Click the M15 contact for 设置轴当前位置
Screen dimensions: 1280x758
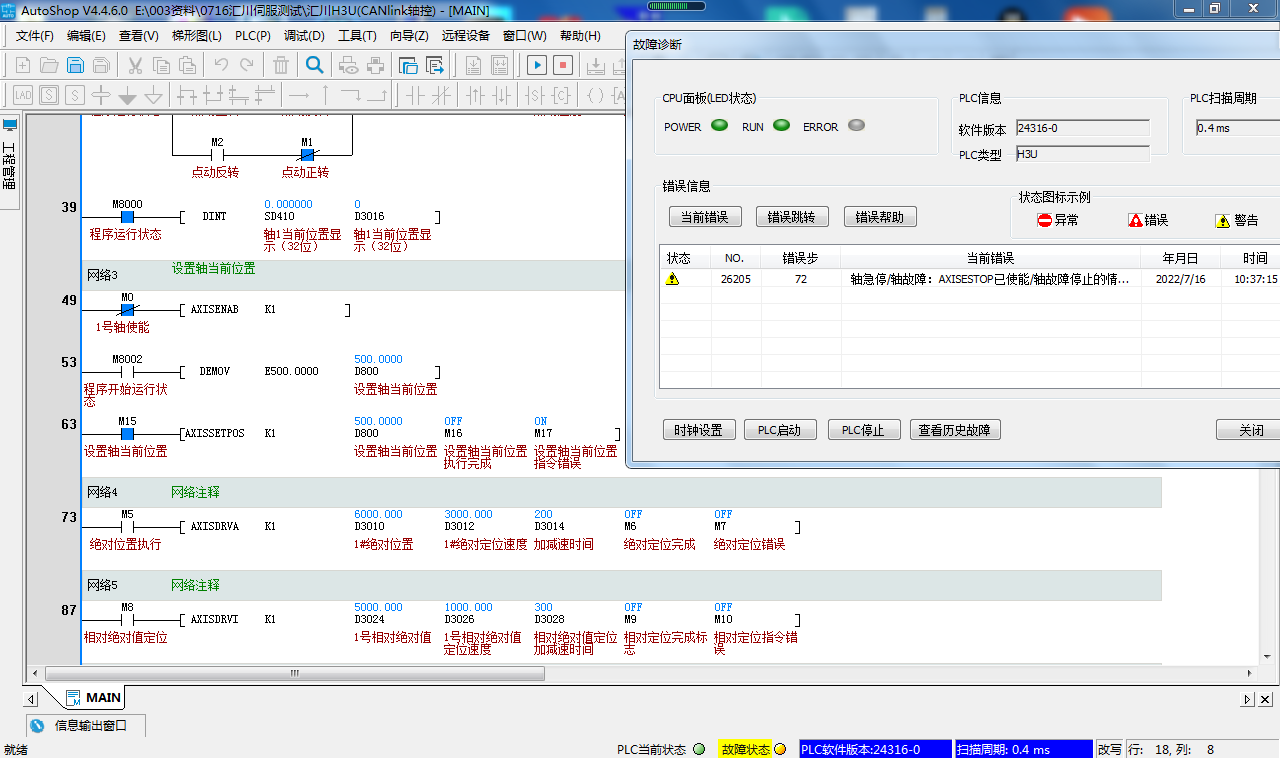click(127, 434)
